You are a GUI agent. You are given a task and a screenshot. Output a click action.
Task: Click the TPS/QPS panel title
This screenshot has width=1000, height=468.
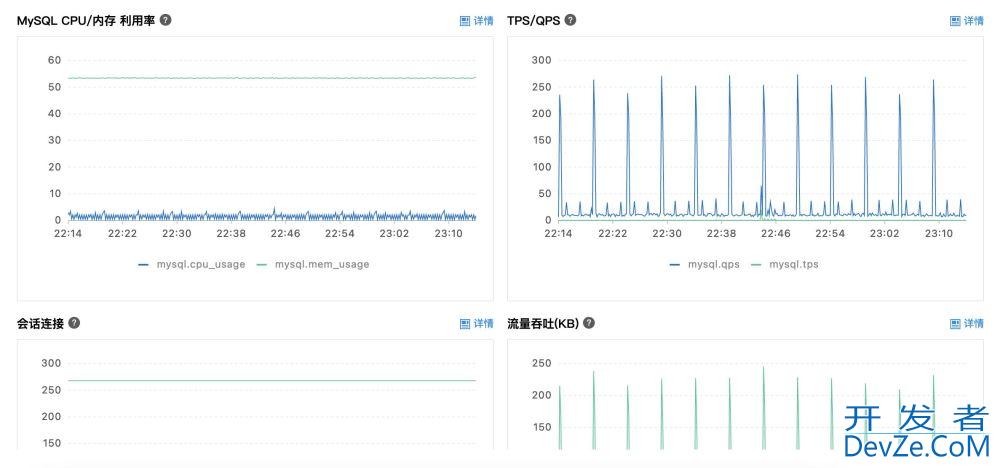click(534, 20)
